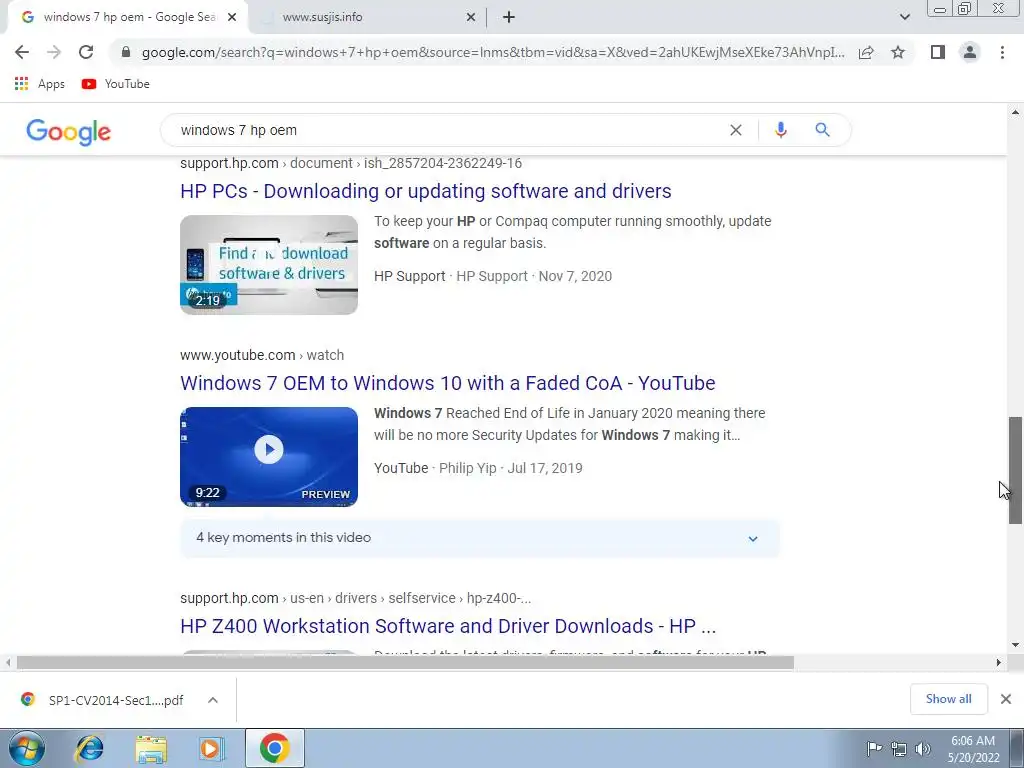Open the Apps shortcut in bookmarks bar
Screen dimensions: 1024x768
click(39, 84)
